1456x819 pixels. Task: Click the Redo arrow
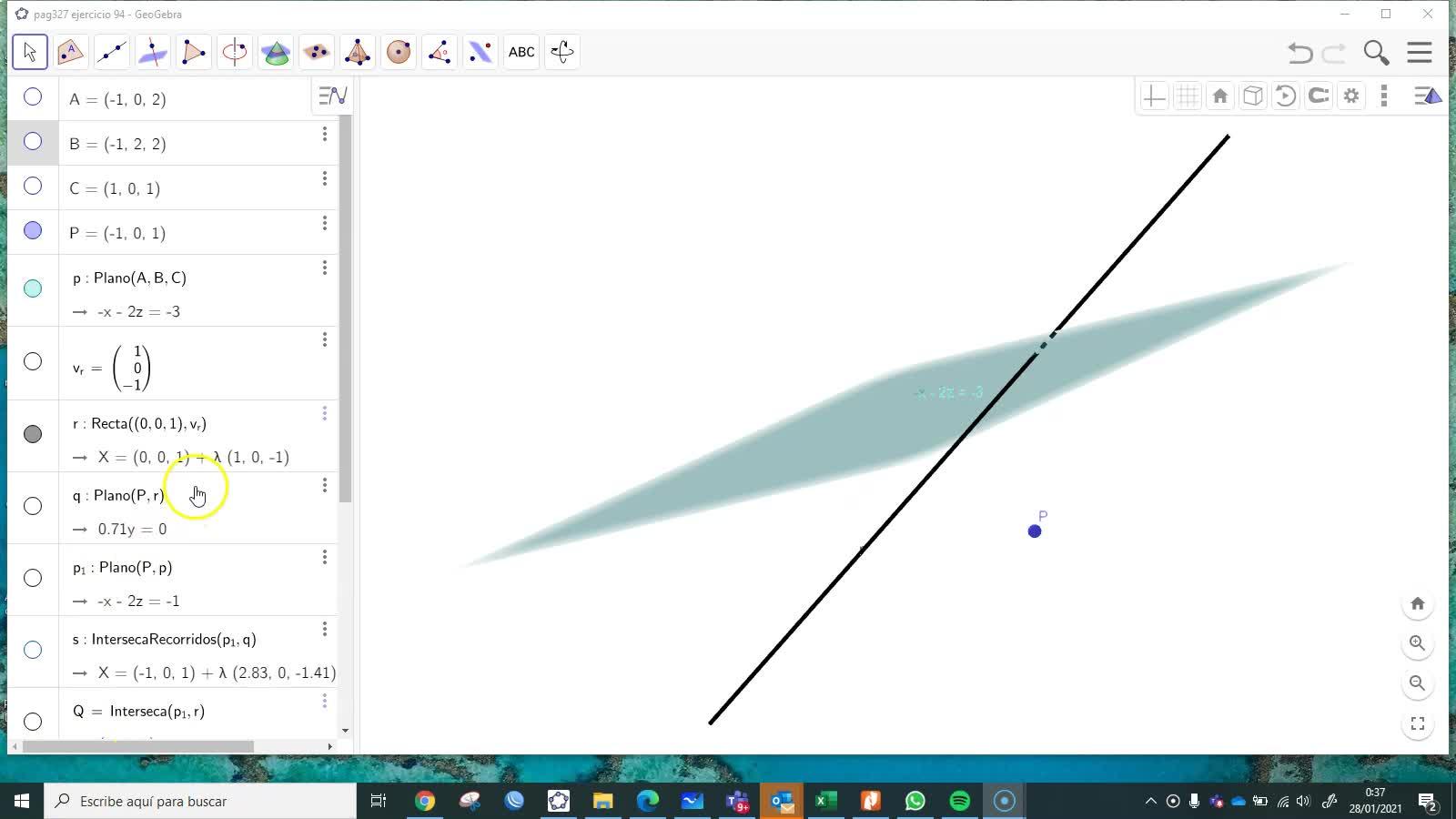click(x=1334, y=53)
